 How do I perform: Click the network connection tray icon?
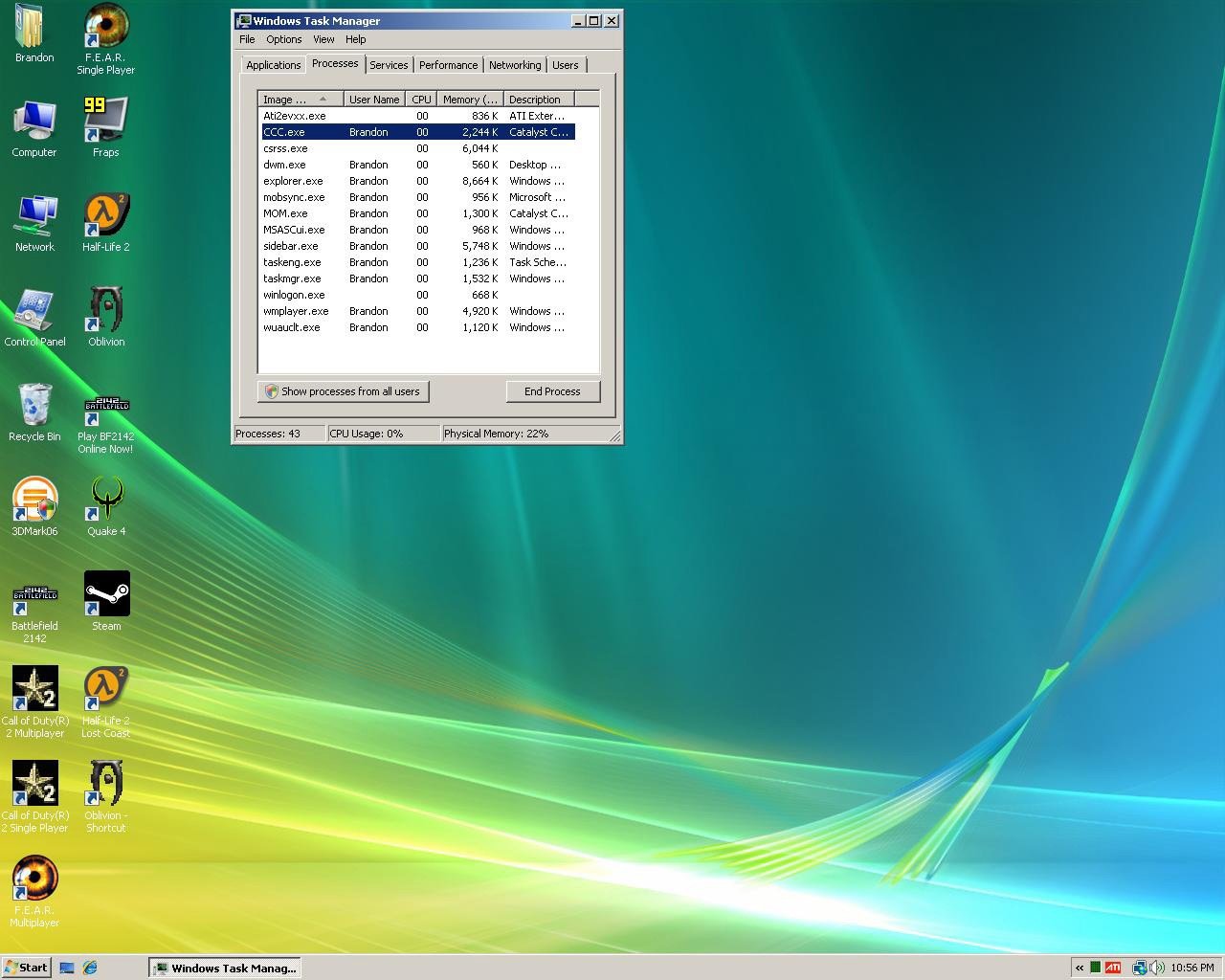pos(1139,968)
